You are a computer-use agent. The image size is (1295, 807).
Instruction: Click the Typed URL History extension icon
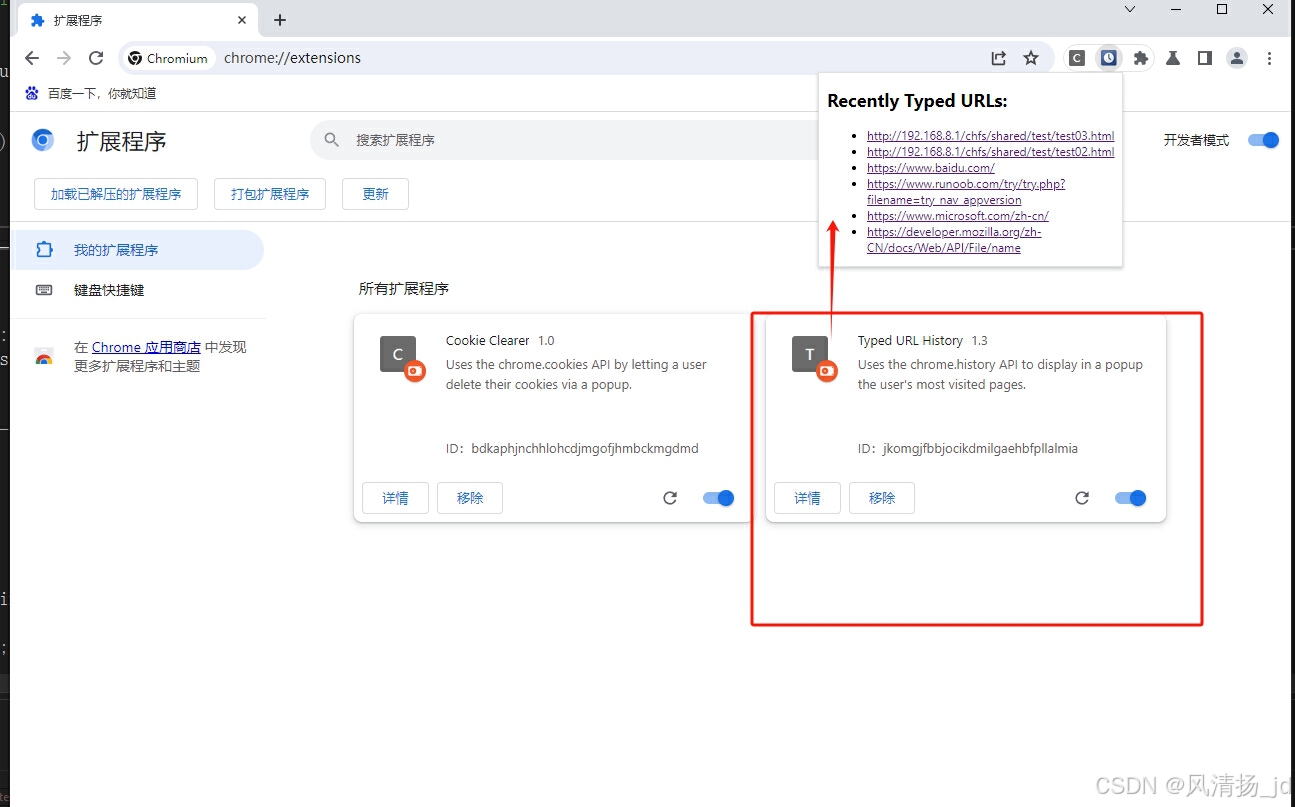coord(810,356)
